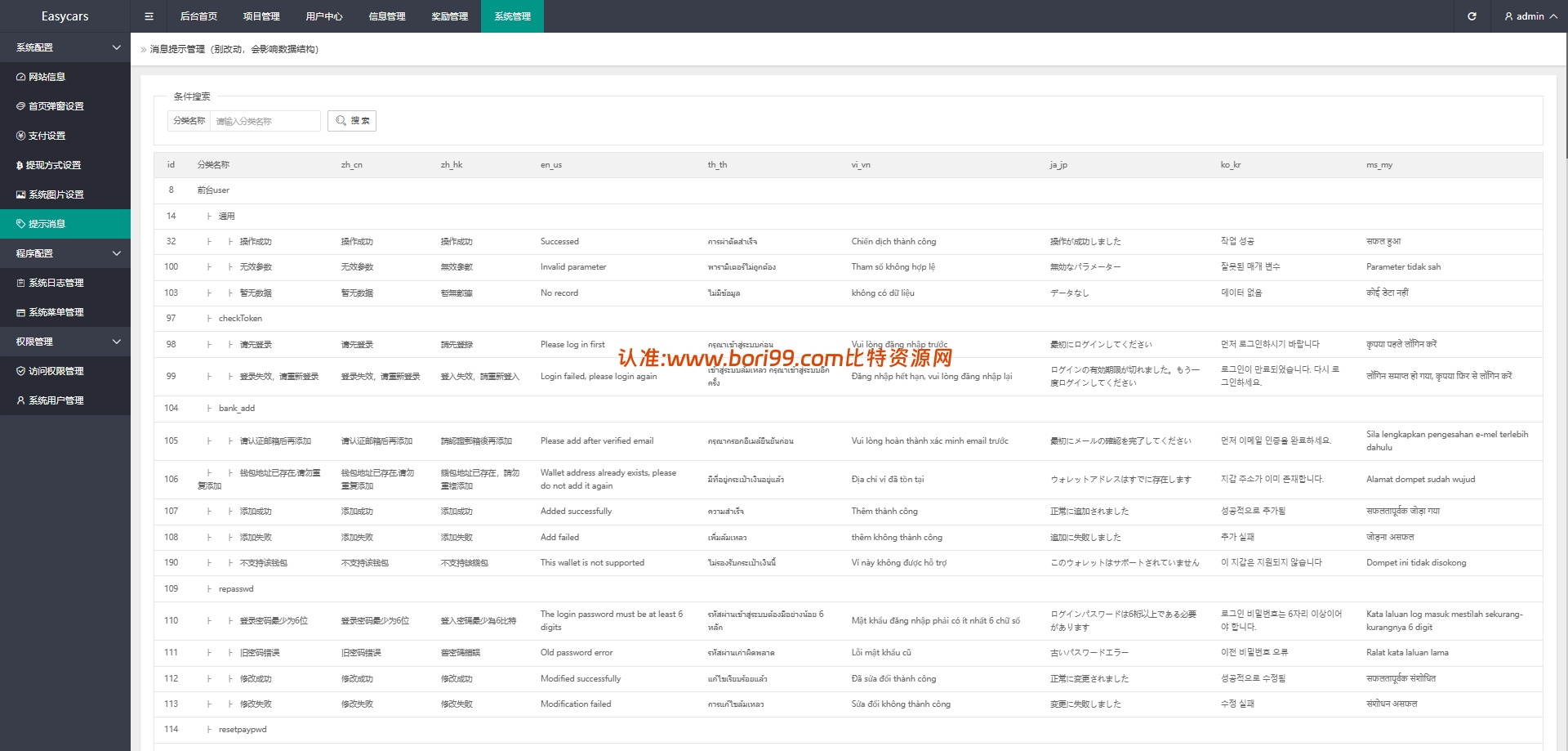Open 系统图片设置 in the sidebar
1568x751 pixels.
(65, 194)
